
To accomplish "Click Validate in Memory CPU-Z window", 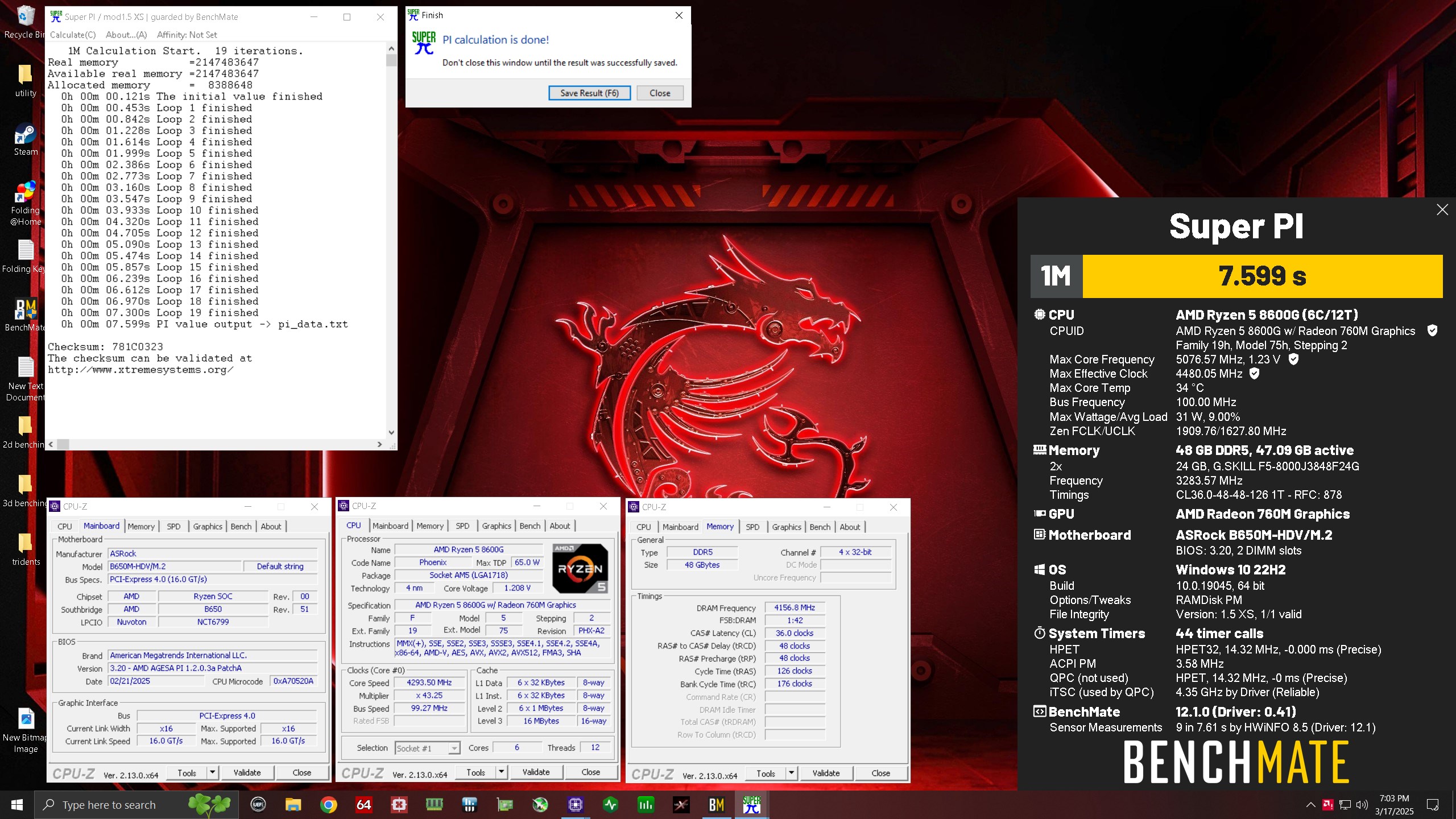I will coord(826,773).
